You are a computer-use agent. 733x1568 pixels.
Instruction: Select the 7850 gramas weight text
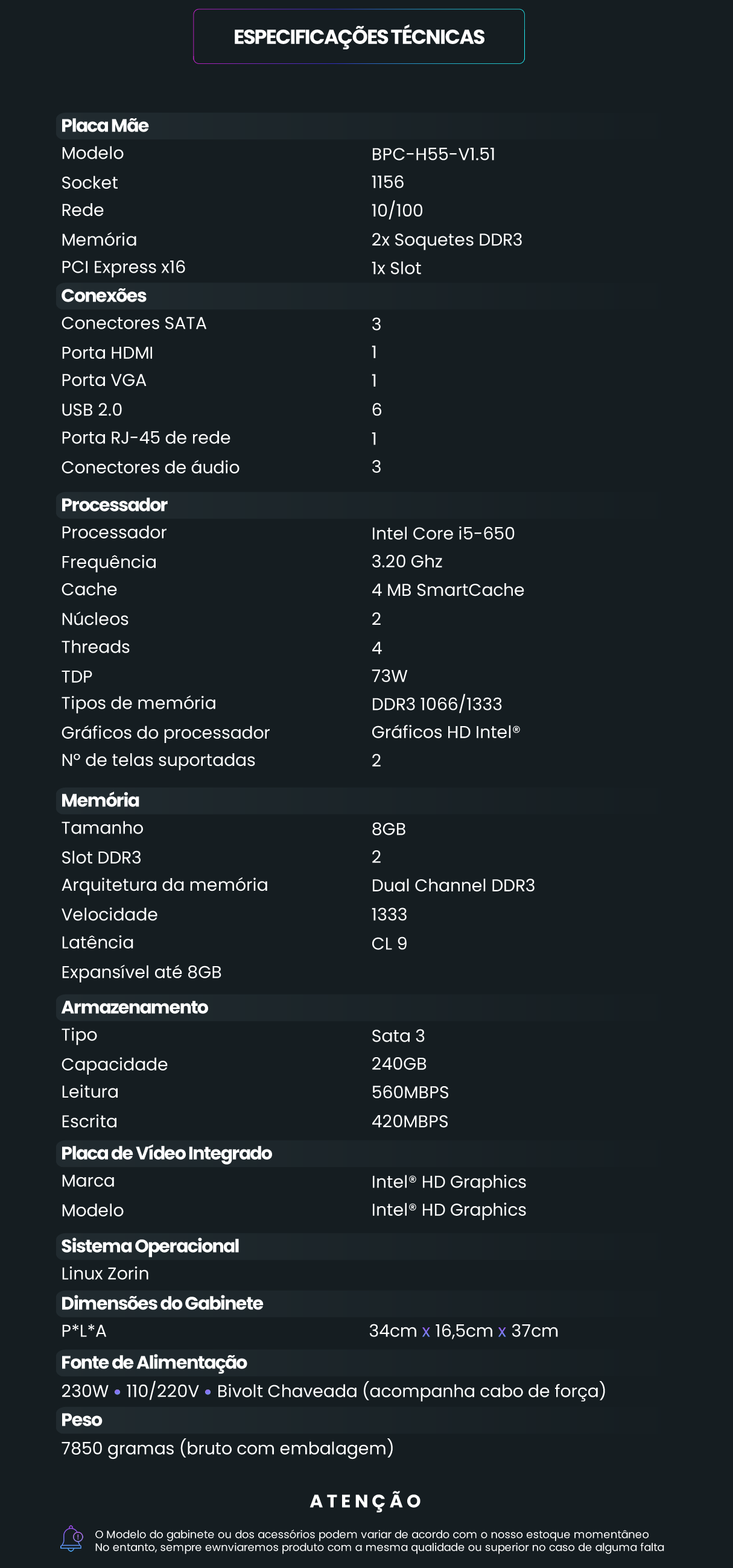[227, 1448]
